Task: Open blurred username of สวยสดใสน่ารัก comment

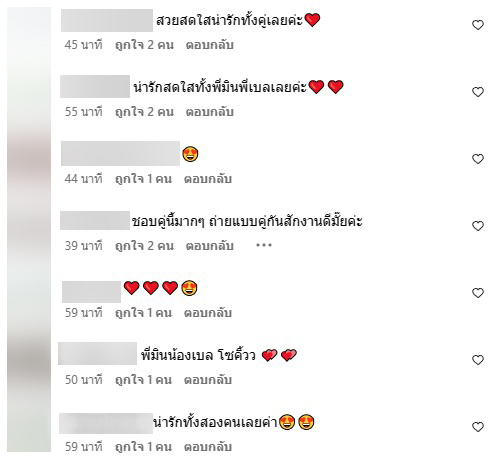Action: point(107,20)
